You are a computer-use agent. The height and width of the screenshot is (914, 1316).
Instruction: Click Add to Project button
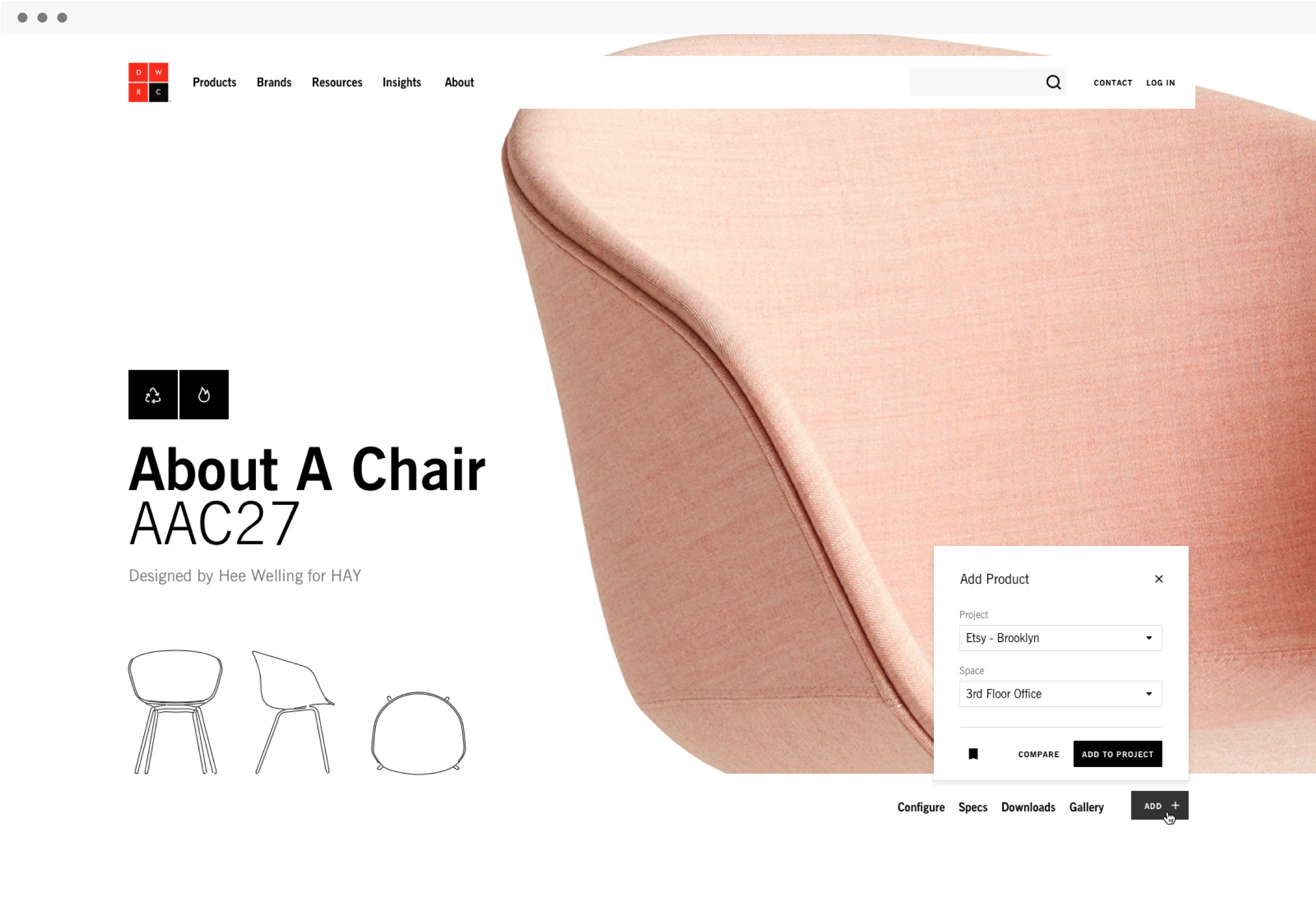coord(1117,754)
